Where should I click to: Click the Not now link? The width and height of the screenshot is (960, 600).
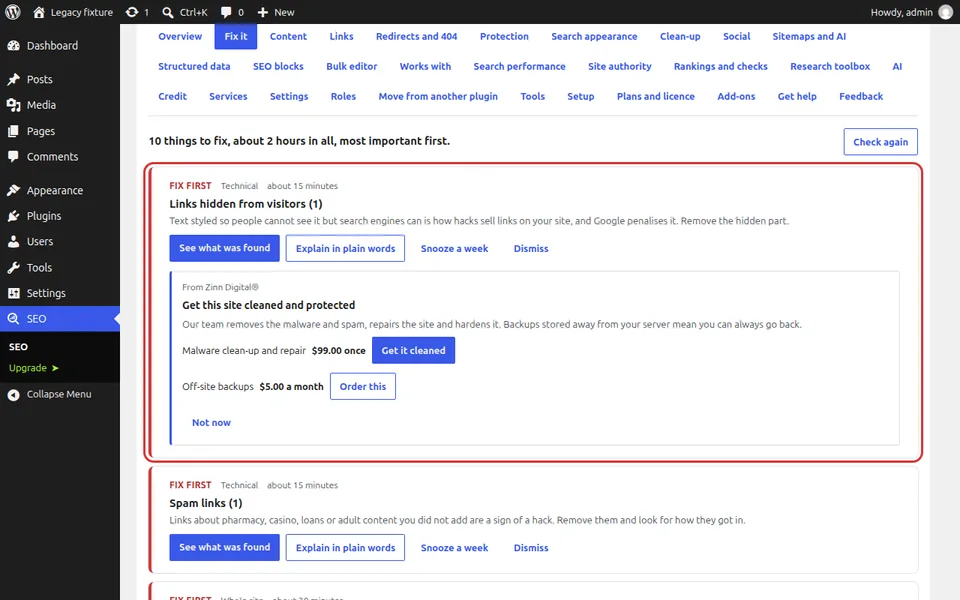tap(211, 422)
